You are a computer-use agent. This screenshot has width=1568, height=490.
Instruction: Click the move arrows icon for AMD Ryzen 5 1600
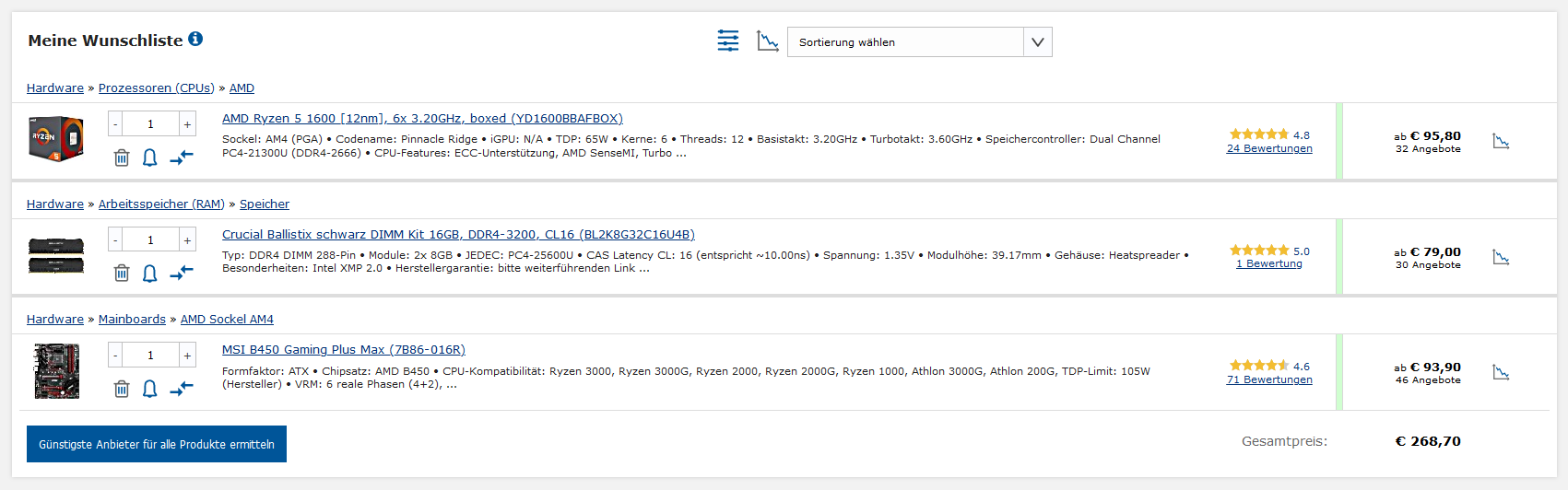click(182, 157)
